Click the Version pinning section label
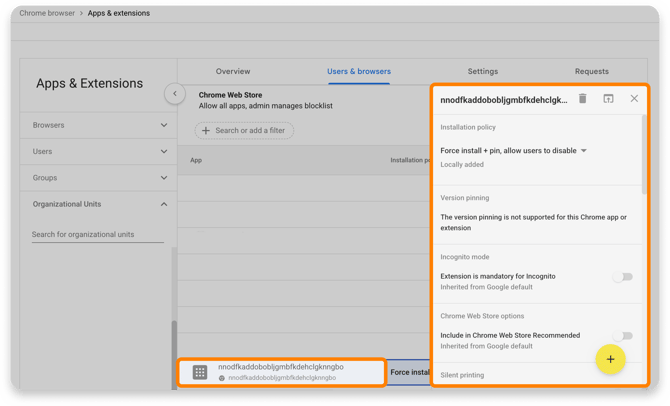 point(465,198)
